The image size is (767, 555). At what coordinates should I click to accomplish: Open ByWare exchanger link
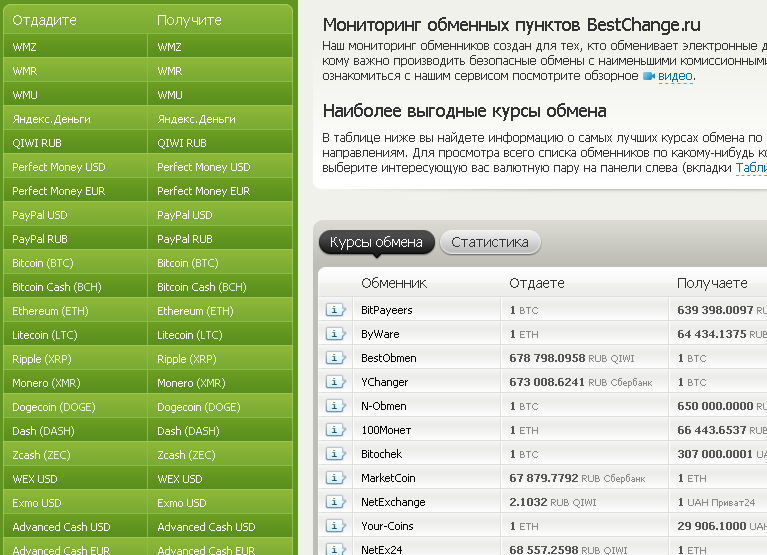380,334
